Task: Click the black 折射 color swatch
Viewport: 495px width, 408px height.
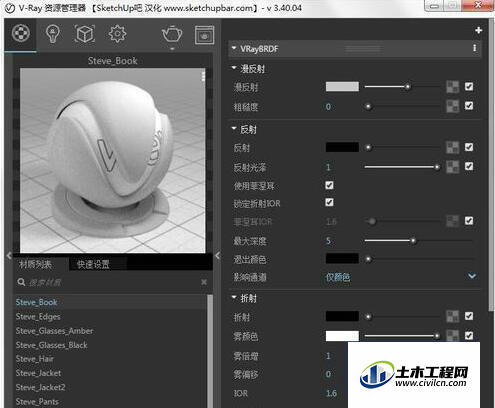Action: [x=342, y=316]
